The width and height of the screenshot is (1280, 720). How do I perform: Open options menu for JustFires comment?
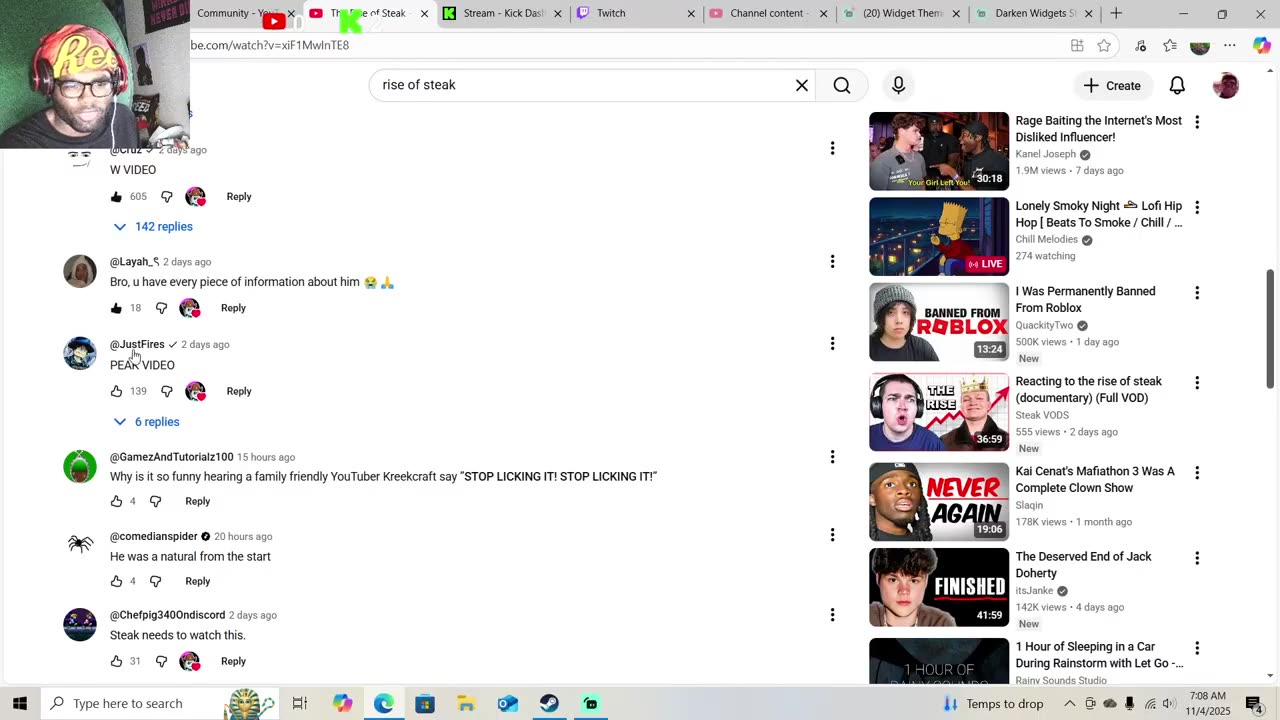(x=832, y=343)
